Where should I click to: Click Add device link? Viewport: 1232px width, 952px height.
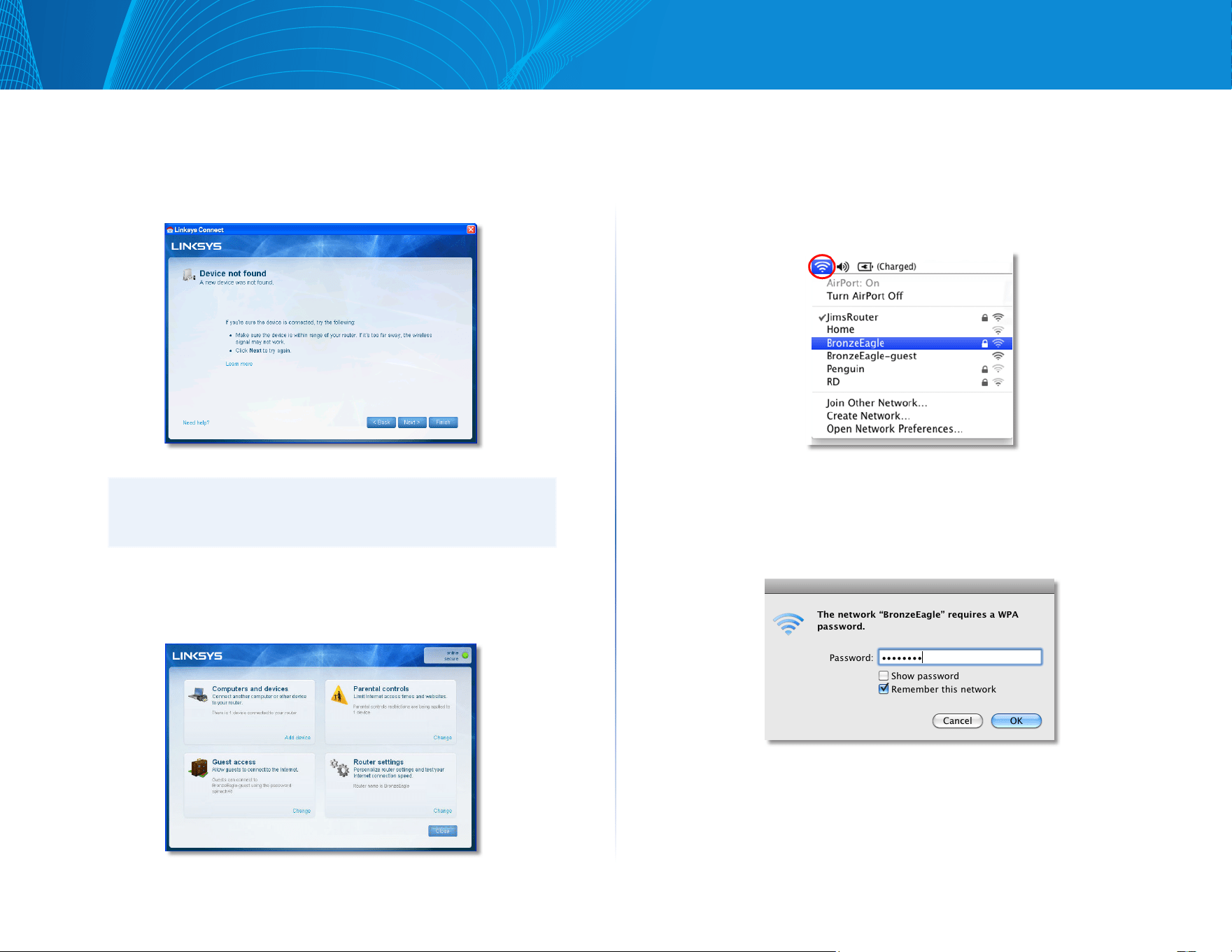click(x=297, y=737)
